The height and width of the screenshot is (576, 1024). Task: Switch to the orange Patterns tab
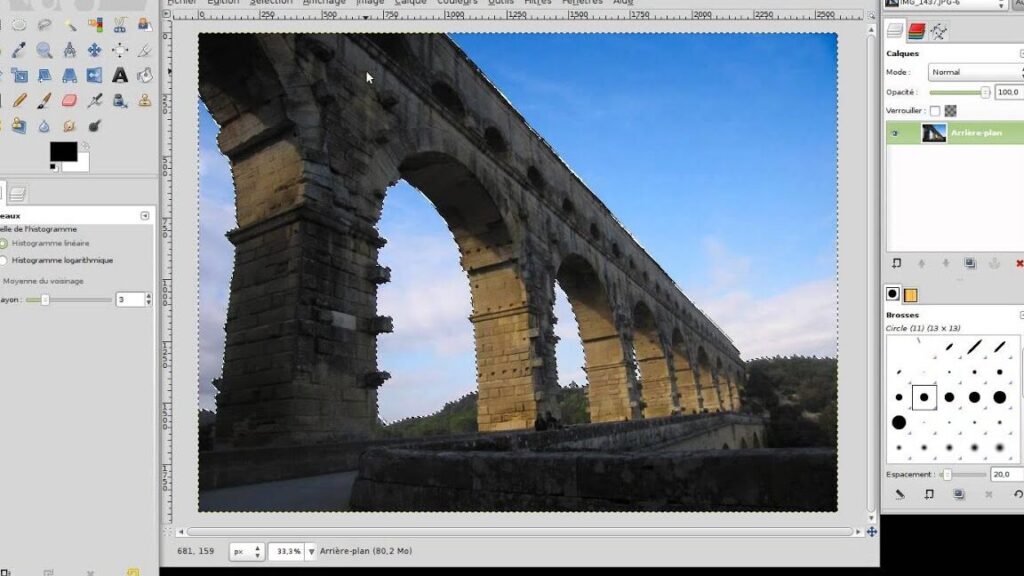pos(910,295)
